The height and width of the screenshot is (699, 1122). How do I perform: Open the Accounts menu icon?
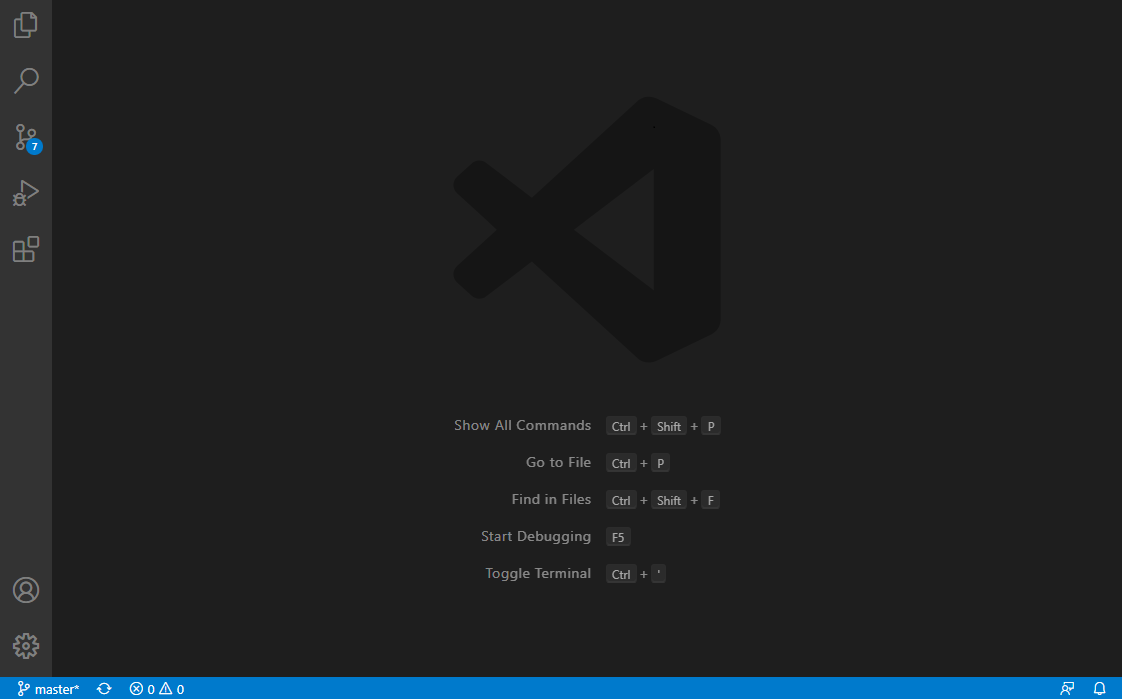click(26, 590)
